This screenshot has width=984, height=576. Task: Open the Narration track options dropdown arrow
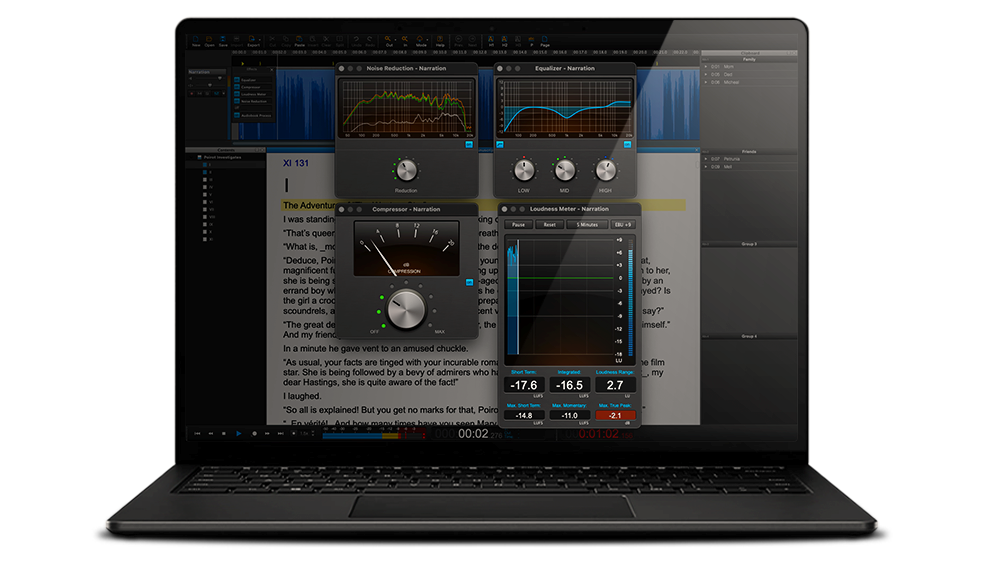(223, 93)
